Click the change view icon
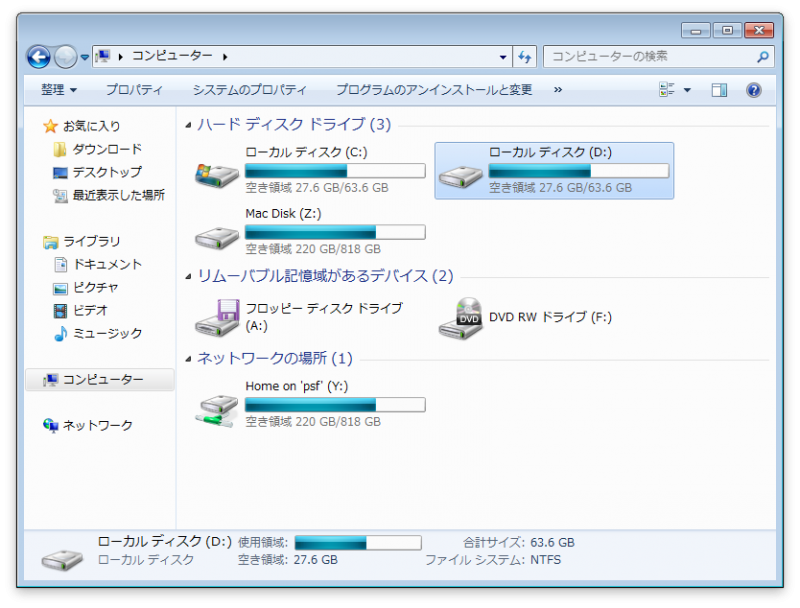800x608 pixels. click(x=667, y=90)
